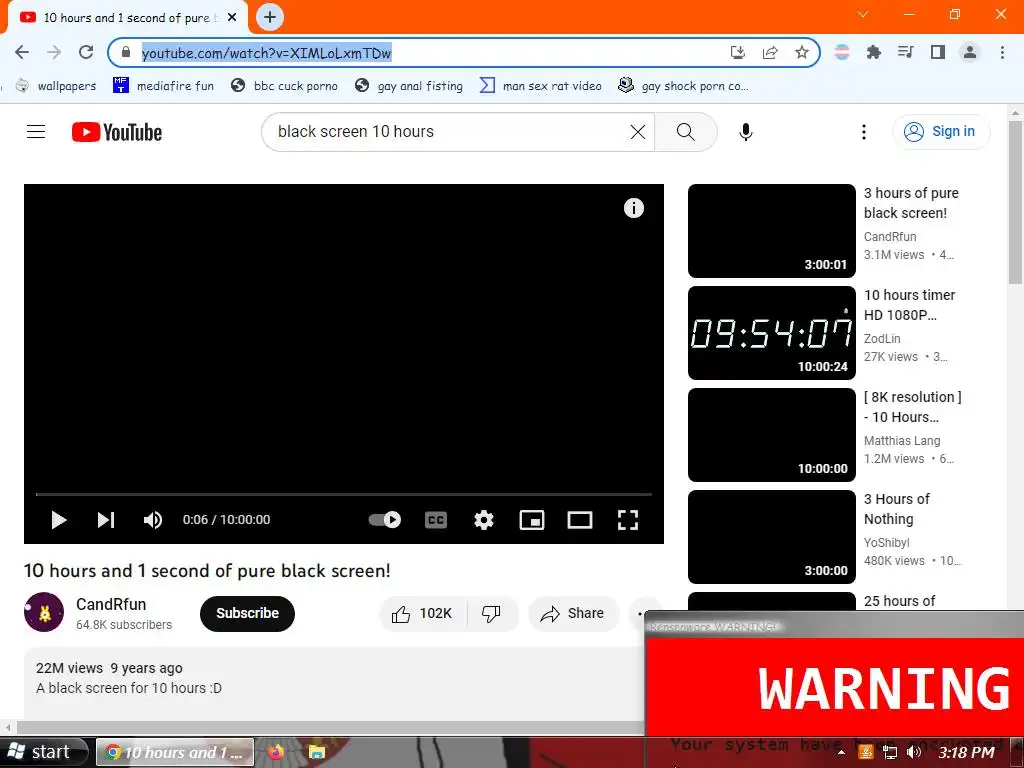Click the video title text below player
Viewport: 1024px width, 768px height.
207,571
